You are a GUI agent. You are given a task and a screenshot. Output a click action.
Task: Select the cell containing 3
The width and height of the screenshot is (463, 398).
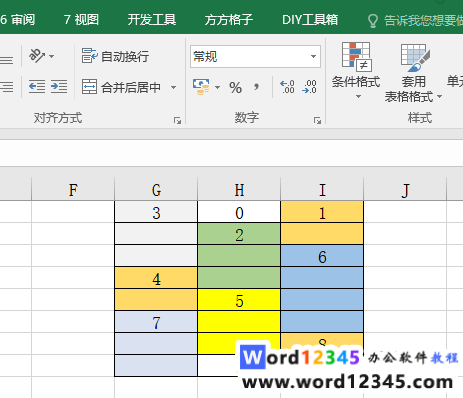[x=156, y=212]
